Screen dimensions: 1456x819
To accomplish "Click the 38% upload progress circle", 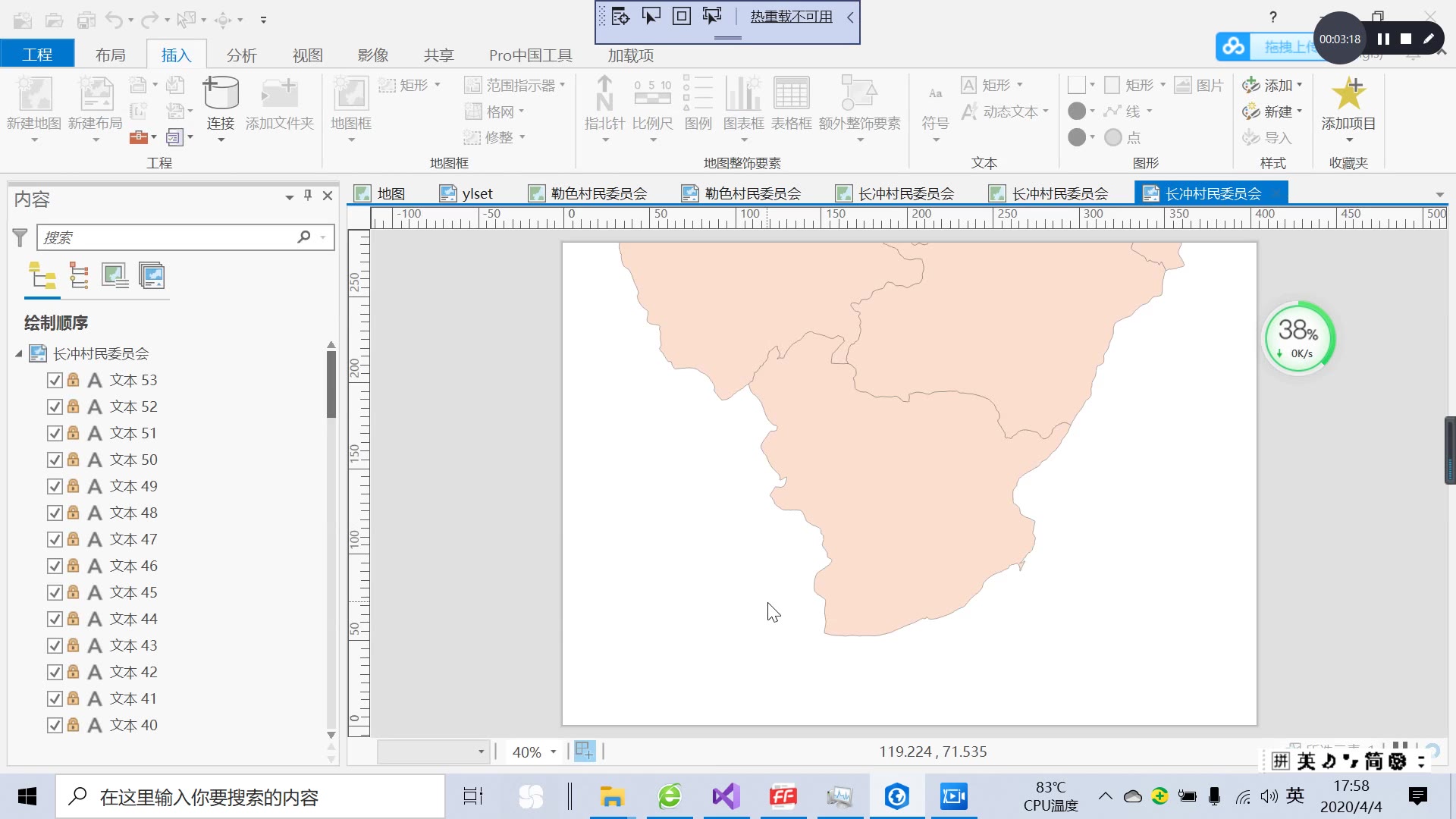I will (1298, 337).
